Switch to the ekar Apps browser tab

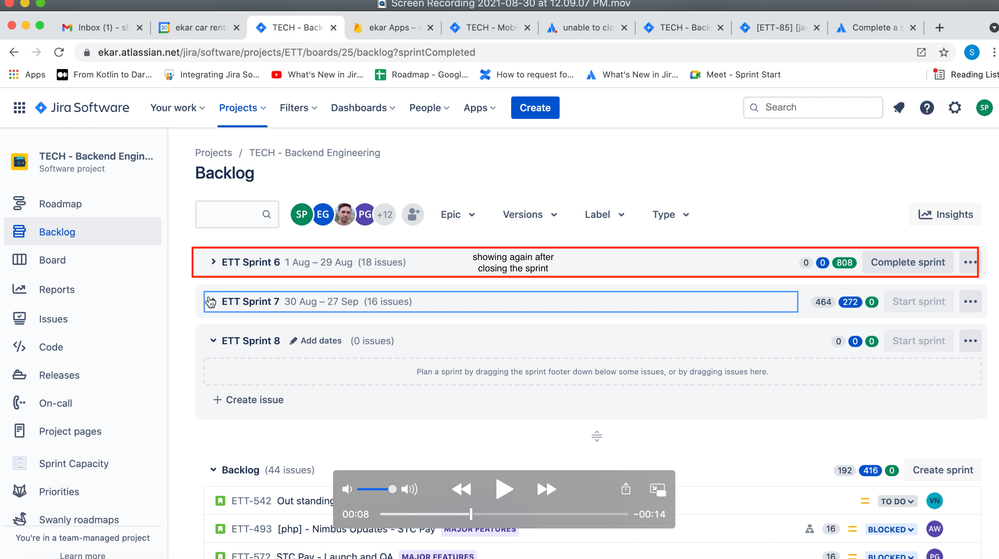tap(393, 27)
